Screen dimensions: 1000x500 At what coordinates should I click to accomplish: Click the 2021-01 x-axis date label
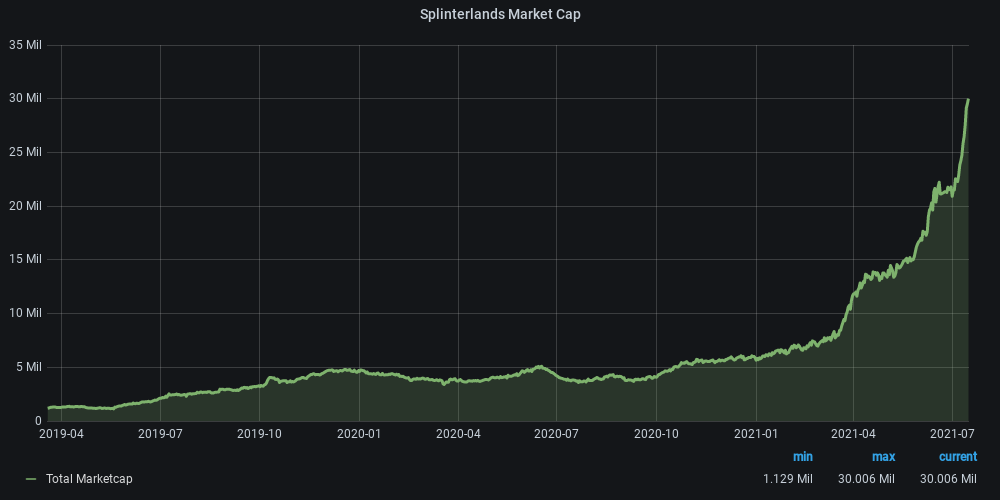pyautogui.click(x=756, y=434)
